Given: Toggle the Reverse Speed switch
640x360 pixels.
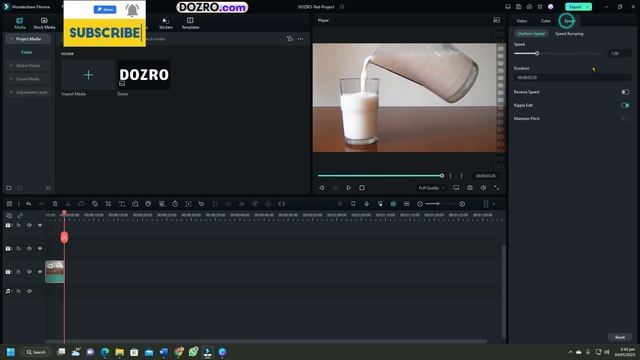Looking at the screenshot, I should coord(625,92).
